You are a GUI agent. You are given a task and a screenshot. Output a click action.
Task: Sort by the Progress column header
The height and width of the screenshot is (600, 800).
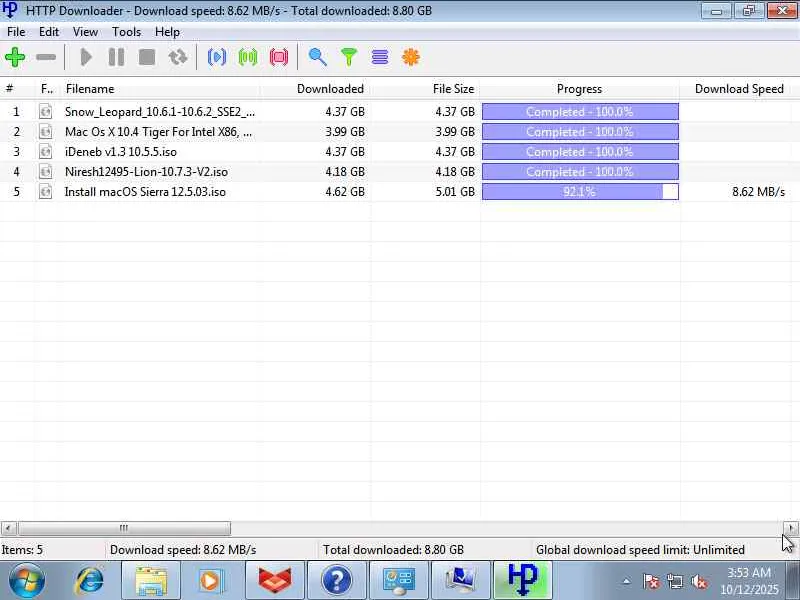(x=580, y=89)
